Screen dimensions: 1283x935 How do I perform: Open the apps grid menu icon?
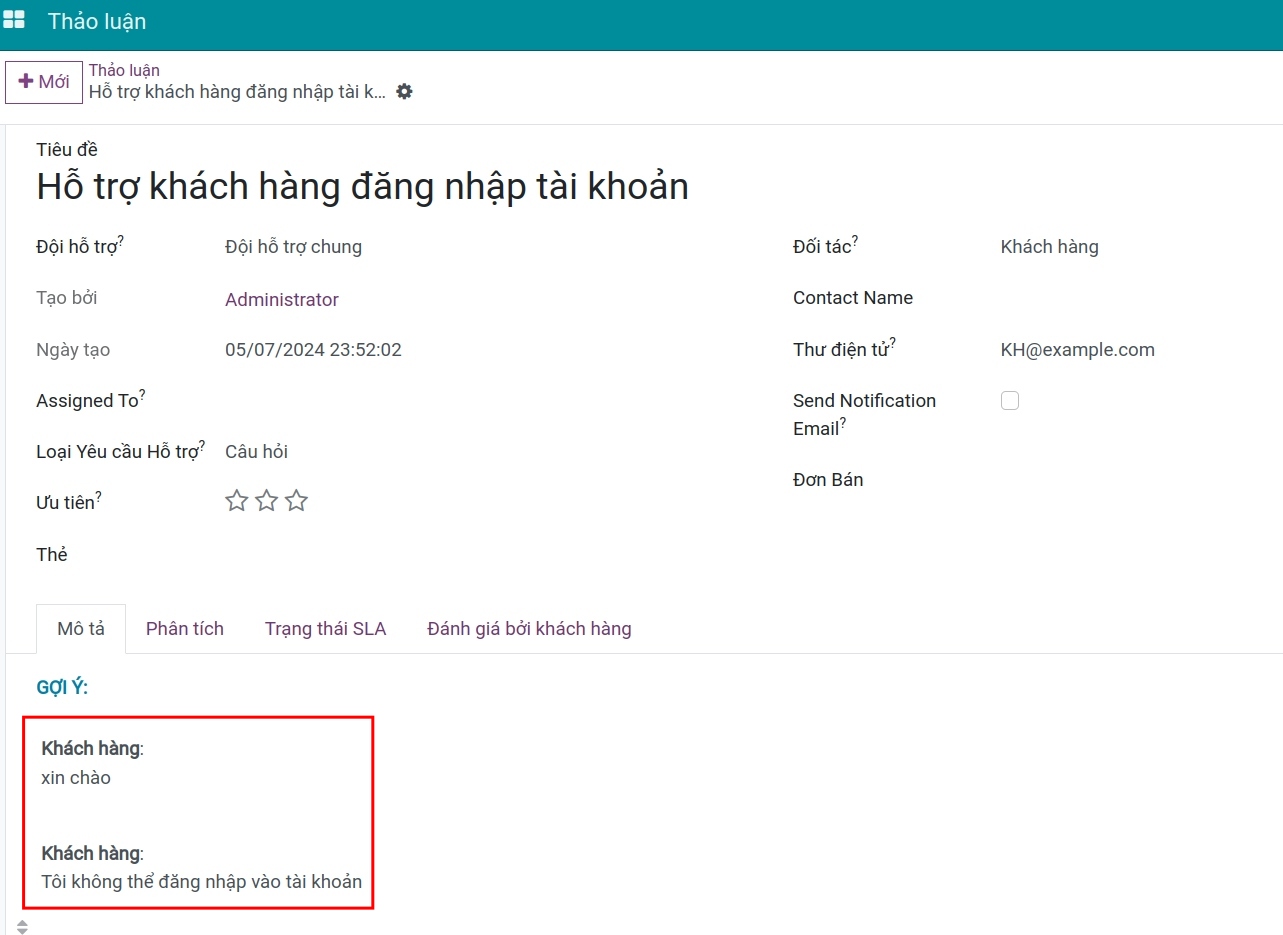[x=14, y=21]
